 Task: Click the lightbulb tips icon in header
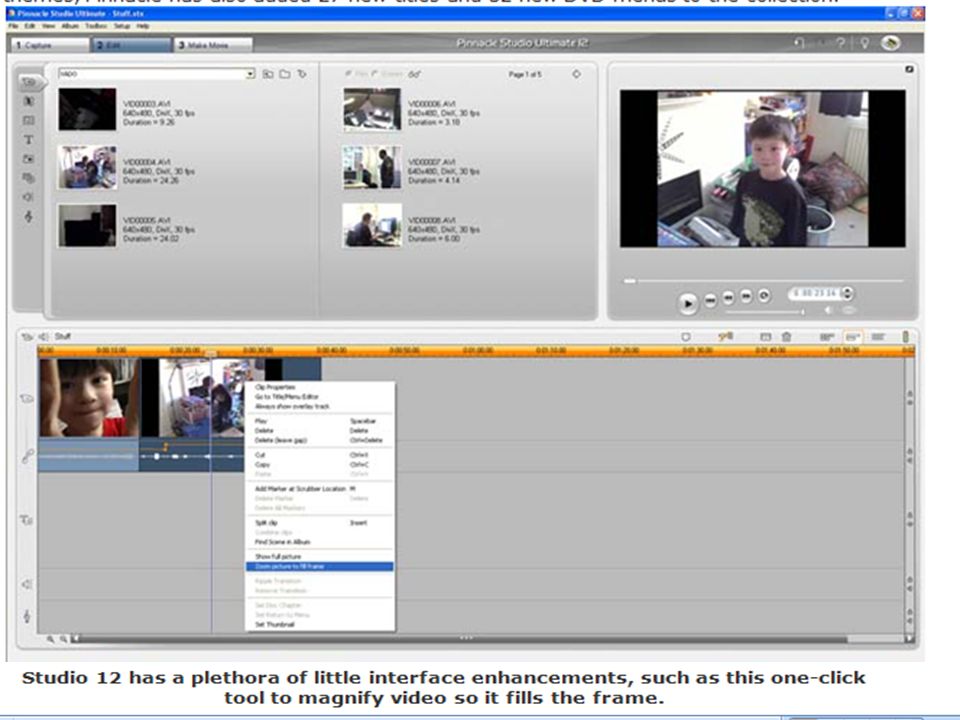pyautogui.click(x=864, y=43)
